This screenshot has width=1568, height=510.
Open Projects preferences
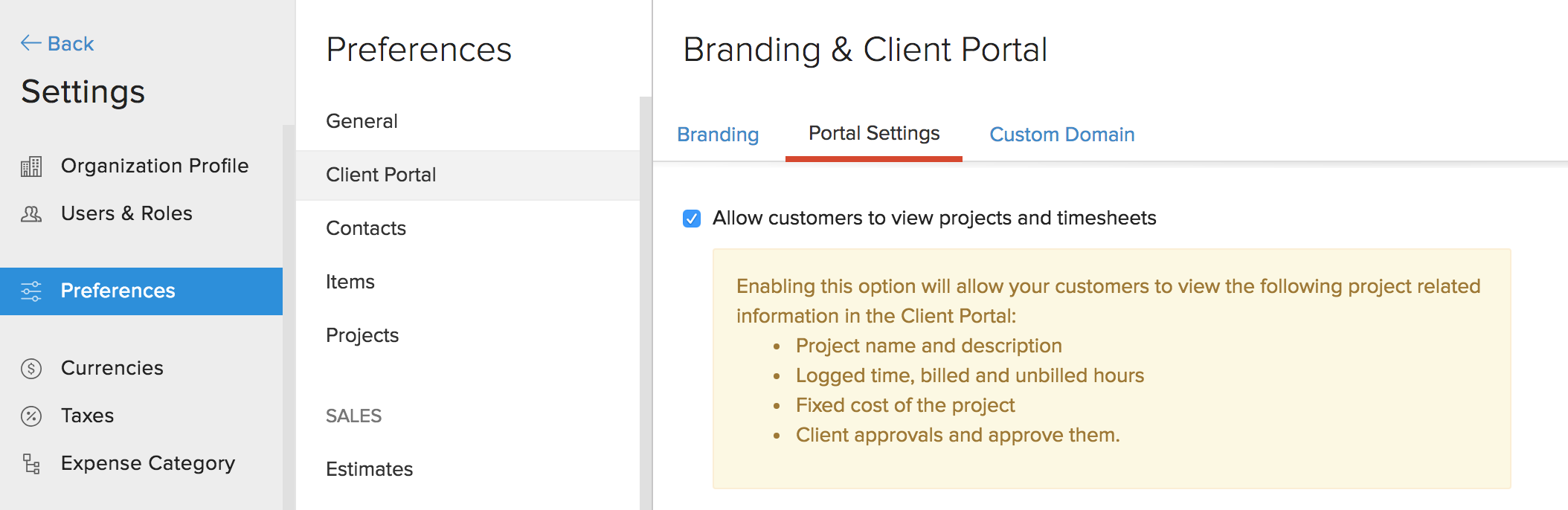tap(362, 335)
